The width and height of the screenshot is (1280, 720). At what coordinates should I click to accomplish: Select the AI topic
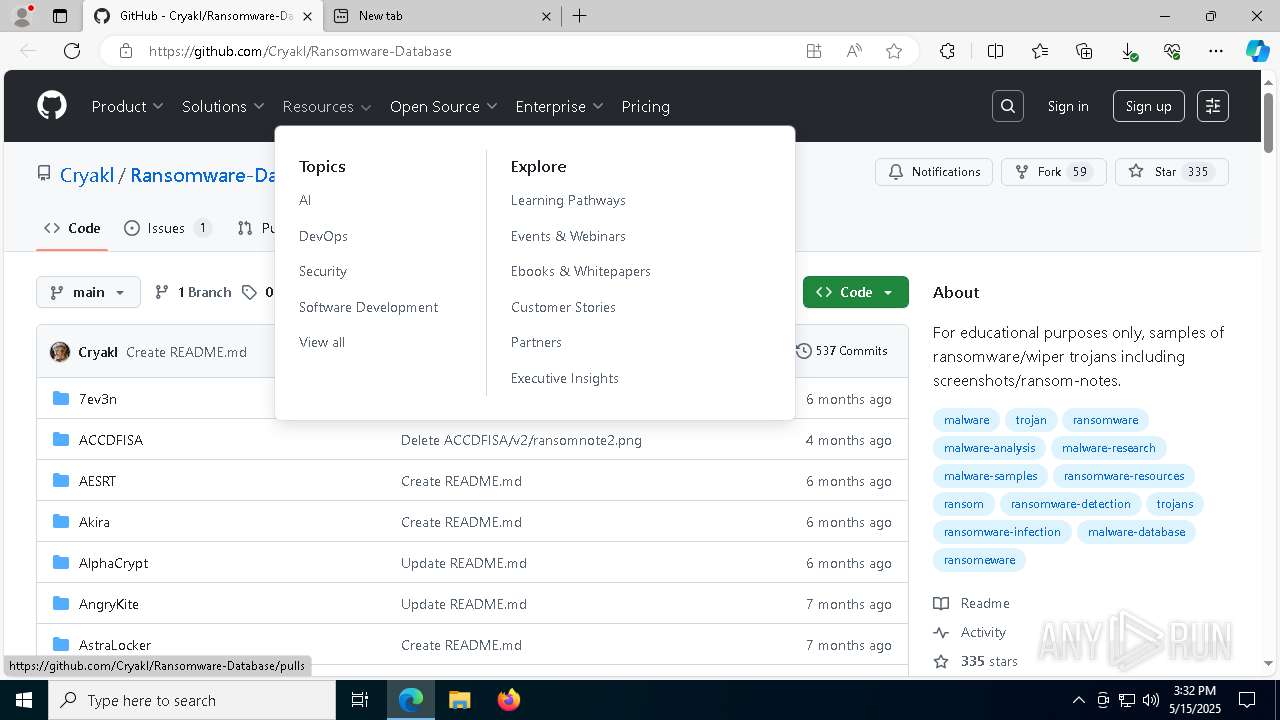tap(305, 200)
